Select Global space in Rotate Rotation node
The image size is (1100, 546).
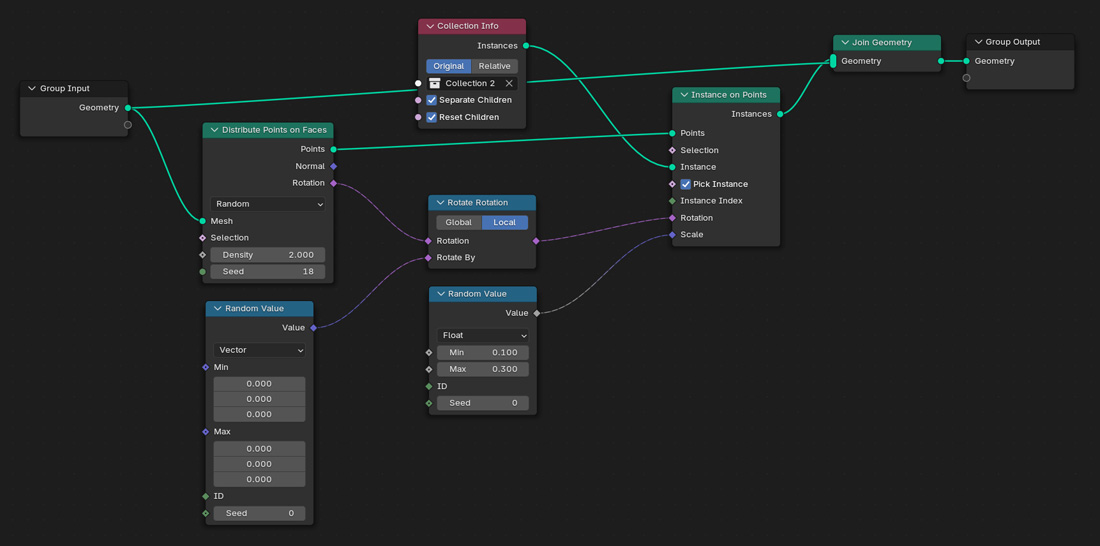(458, 222)
